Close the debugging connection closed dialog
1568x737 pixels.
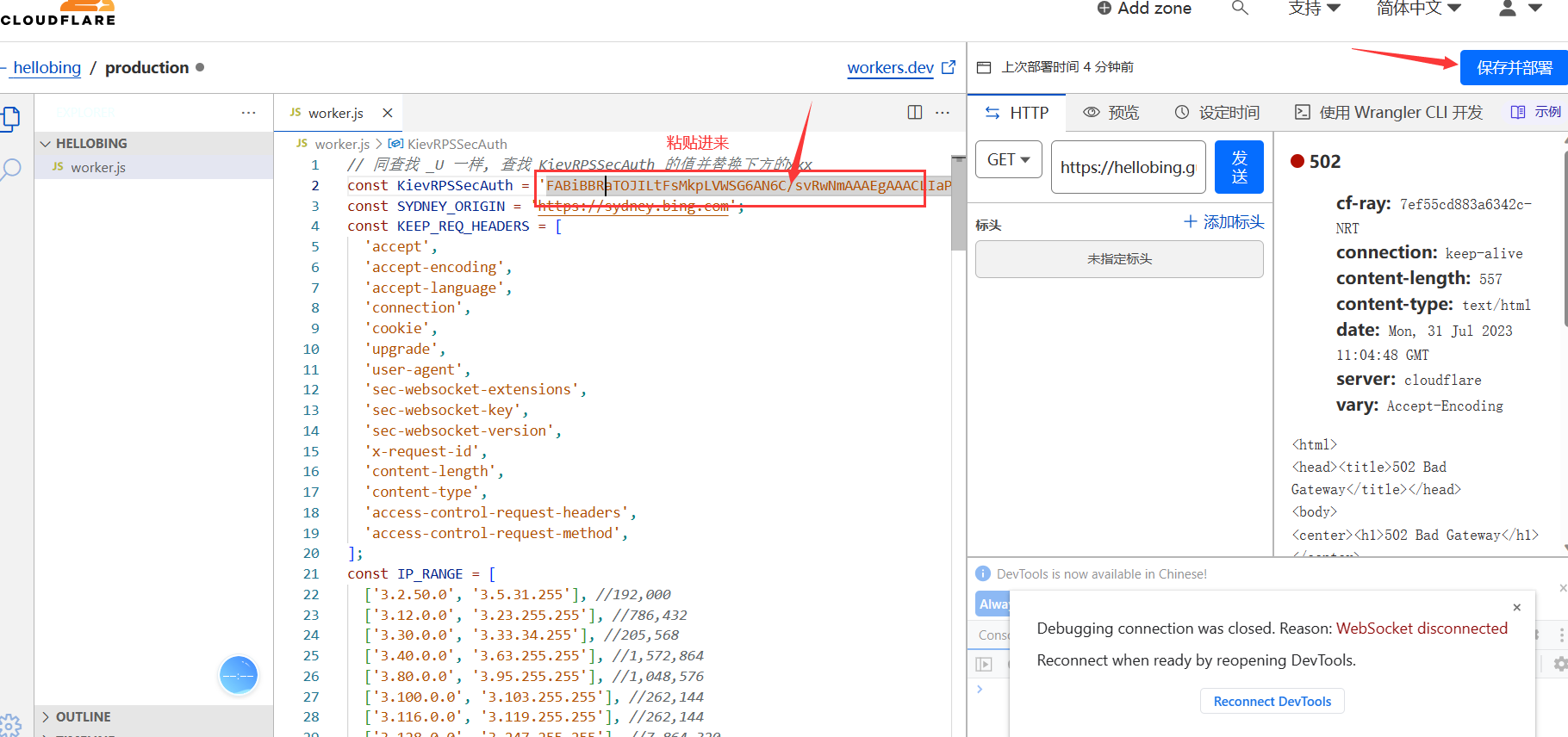click(1517, 607)
